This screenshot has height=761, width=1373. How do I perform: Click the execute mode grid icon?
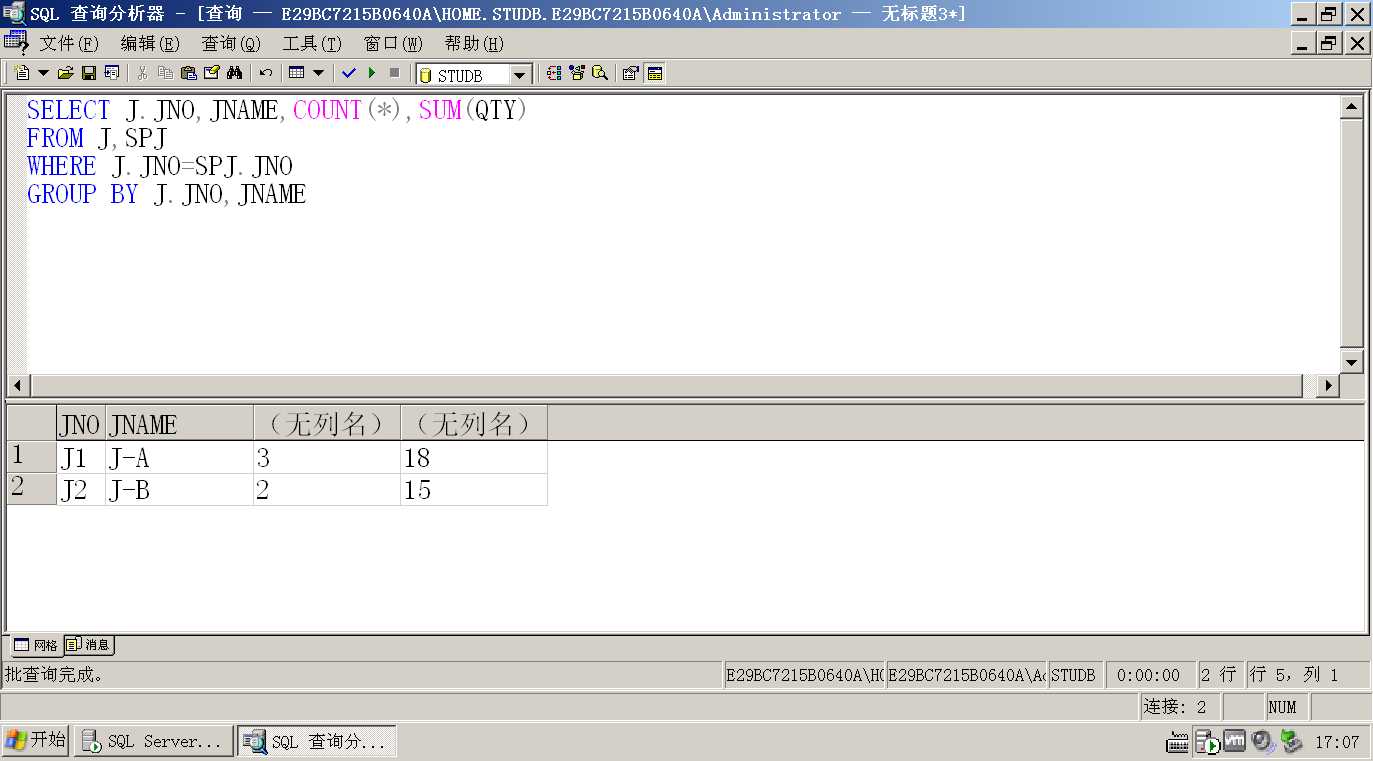coord(296,73)
